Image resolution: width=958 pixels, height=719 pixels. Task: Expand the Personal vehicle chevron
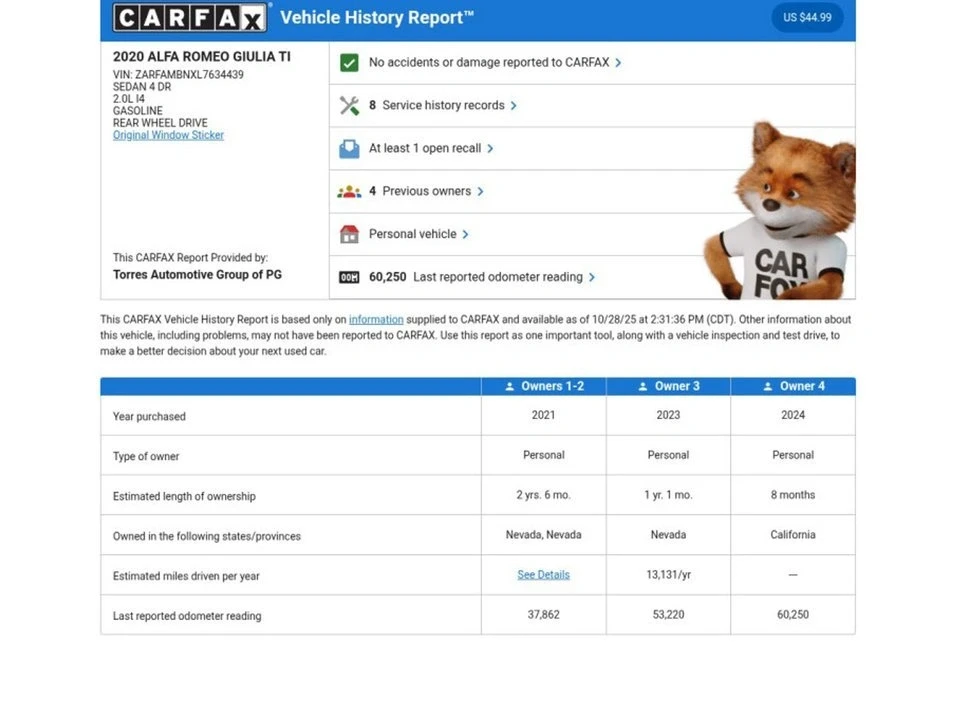[x=466, y=234]
